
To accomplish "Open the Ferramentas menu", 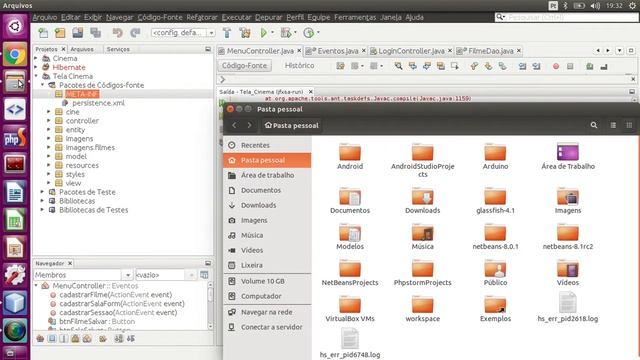I will pos(355,17).
